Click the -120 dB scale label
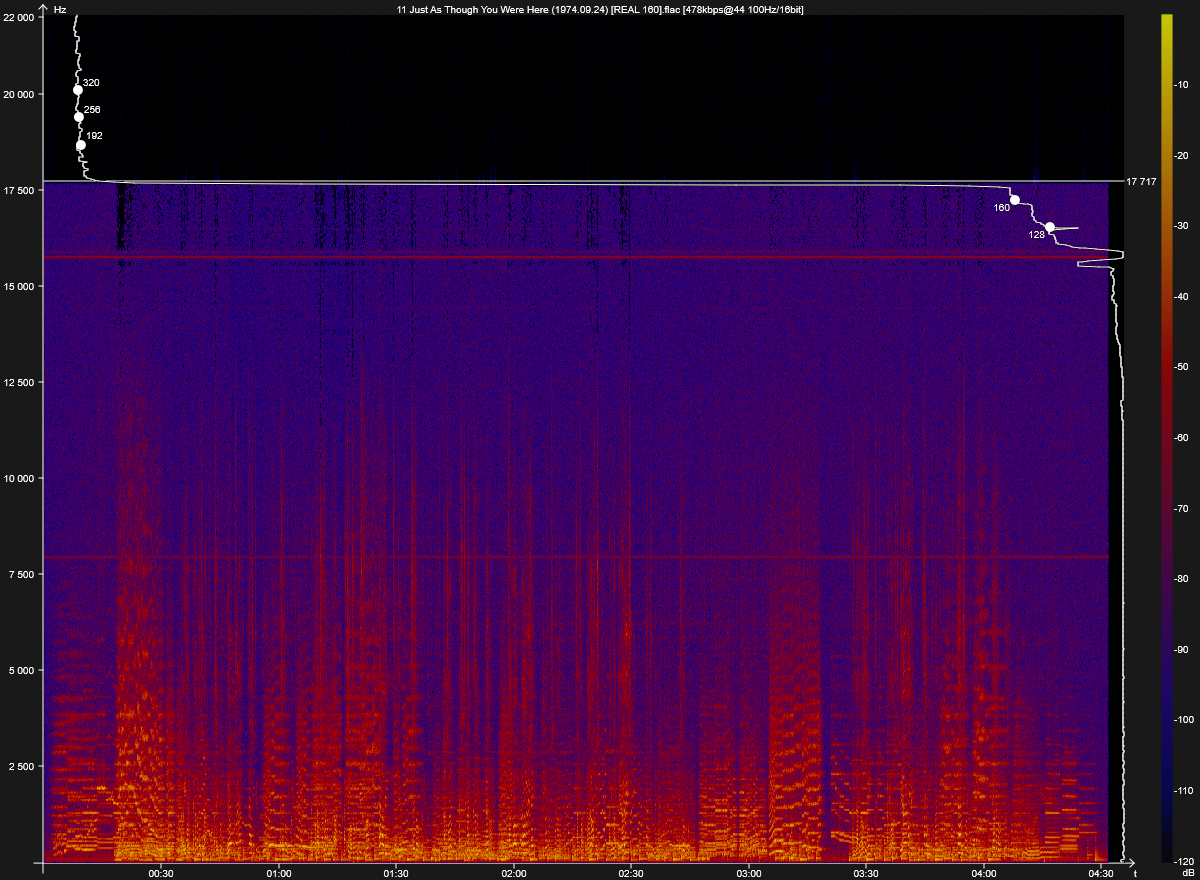The height and width of the screenshot is (880, 1200). [x=1185, y=860]
